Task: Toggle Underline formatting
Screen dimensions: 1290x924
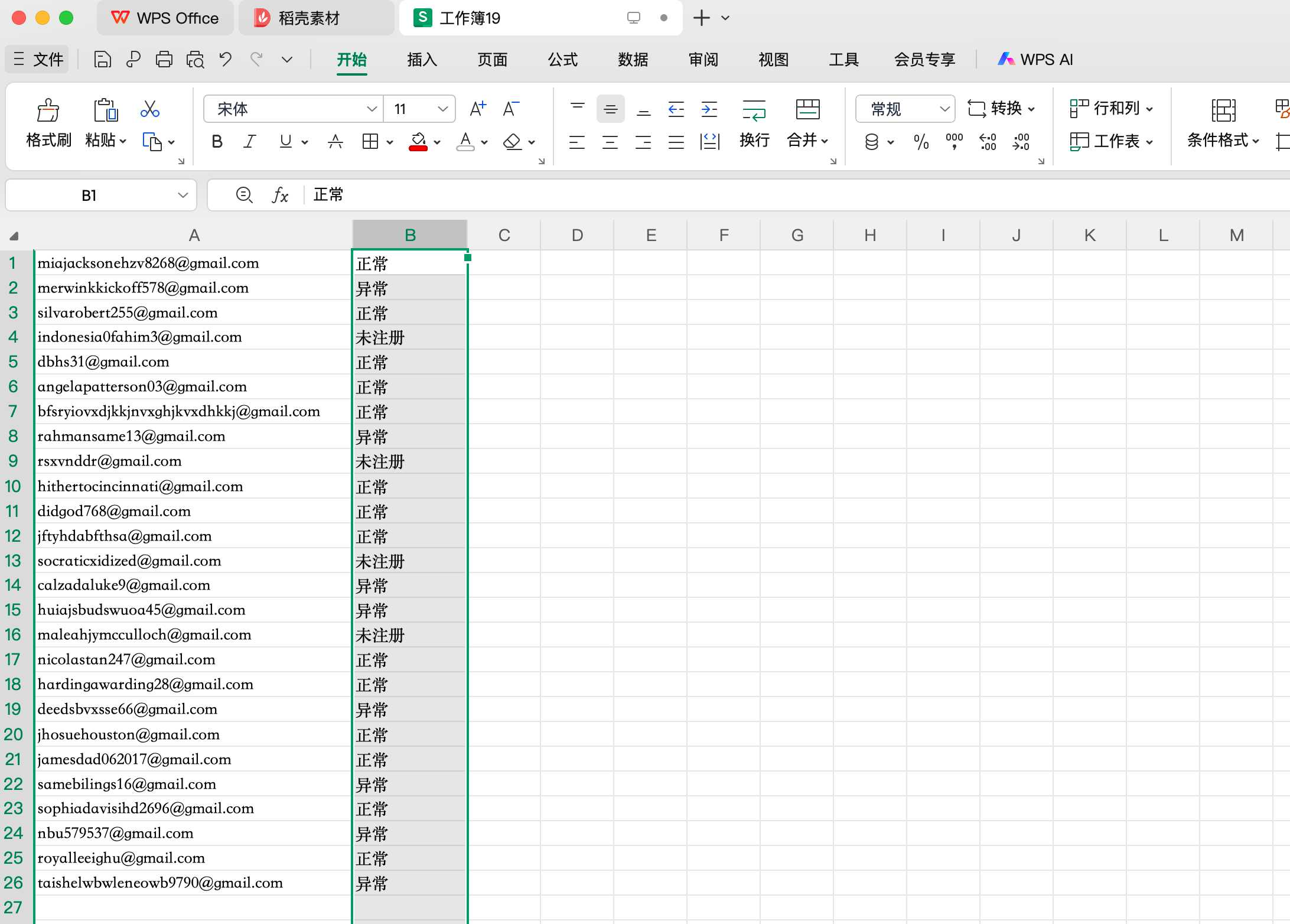Action: (286, 142)
